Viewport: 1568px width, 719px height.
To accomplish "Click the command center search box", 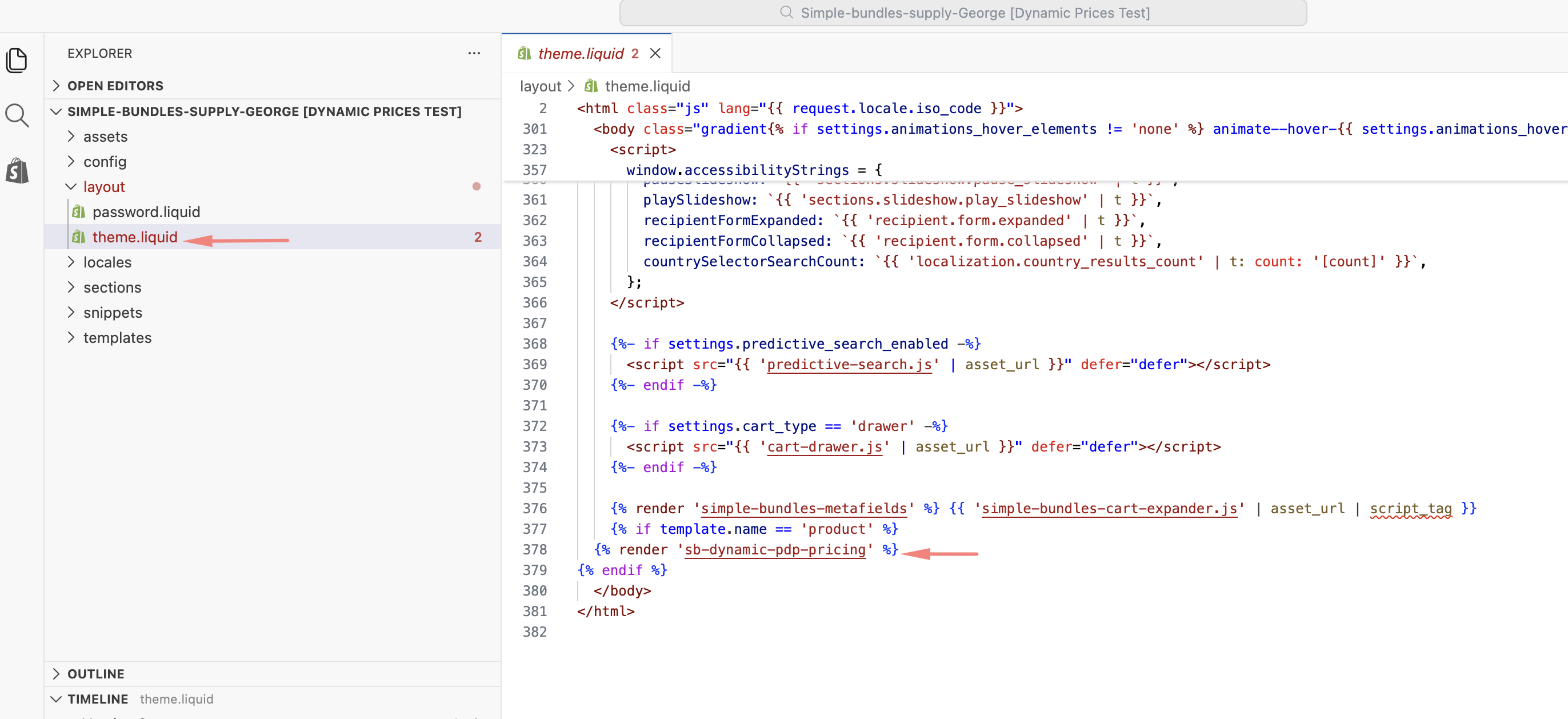I will point(963,13).
